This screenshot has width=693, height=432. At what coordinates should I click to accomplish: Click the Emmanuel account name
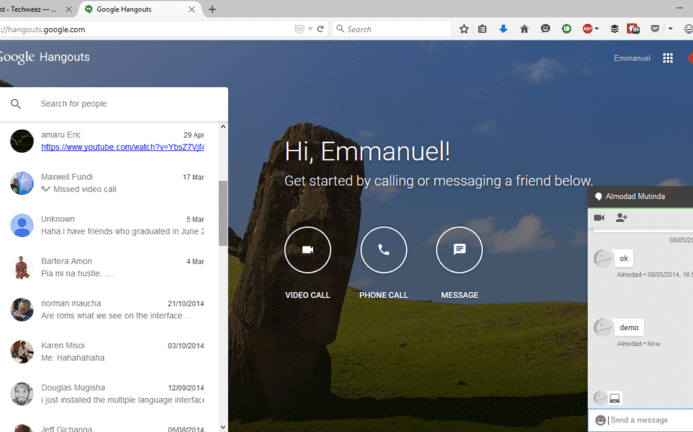click(x=632, y=58)
